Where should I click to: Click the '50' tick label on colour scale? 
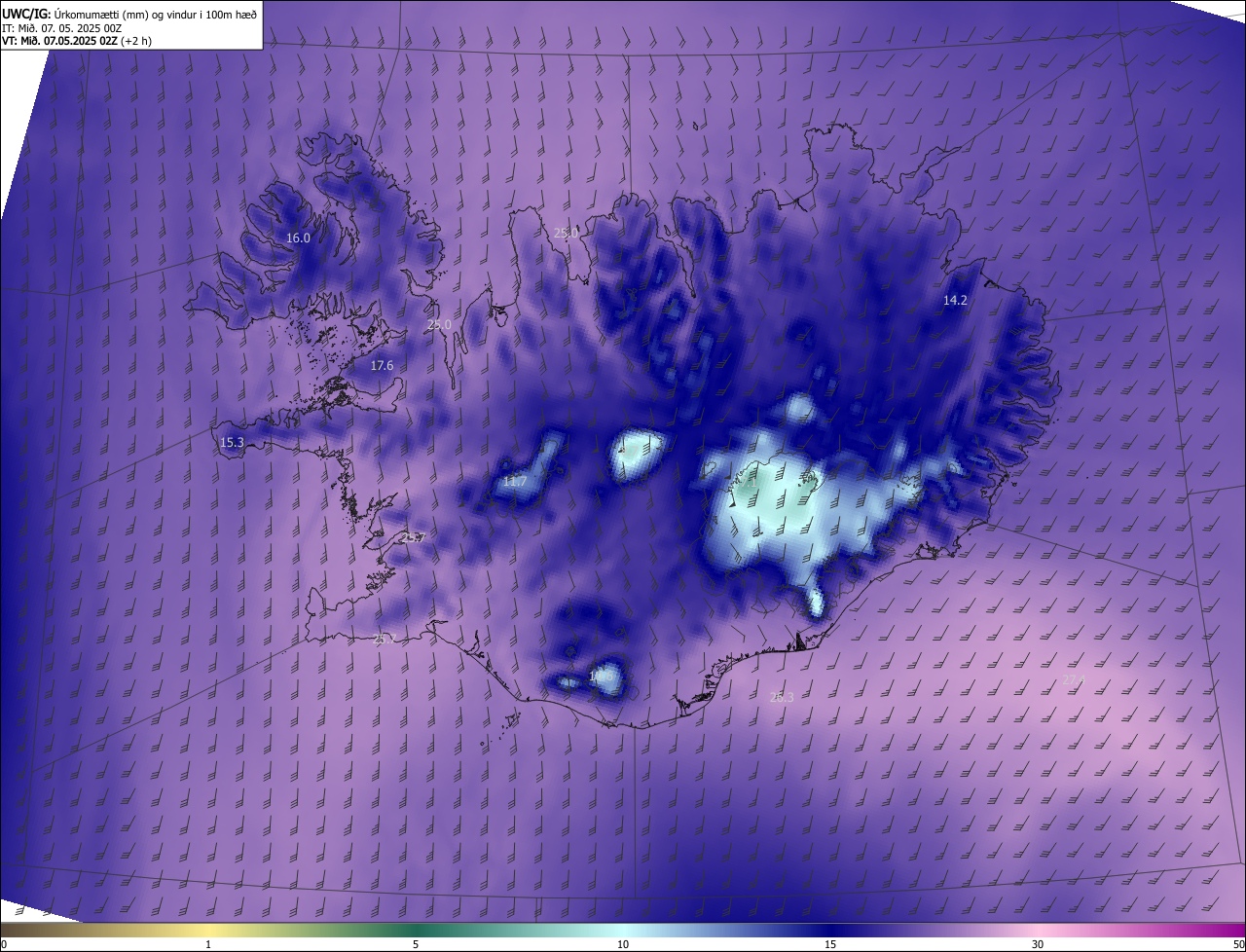1238,945
